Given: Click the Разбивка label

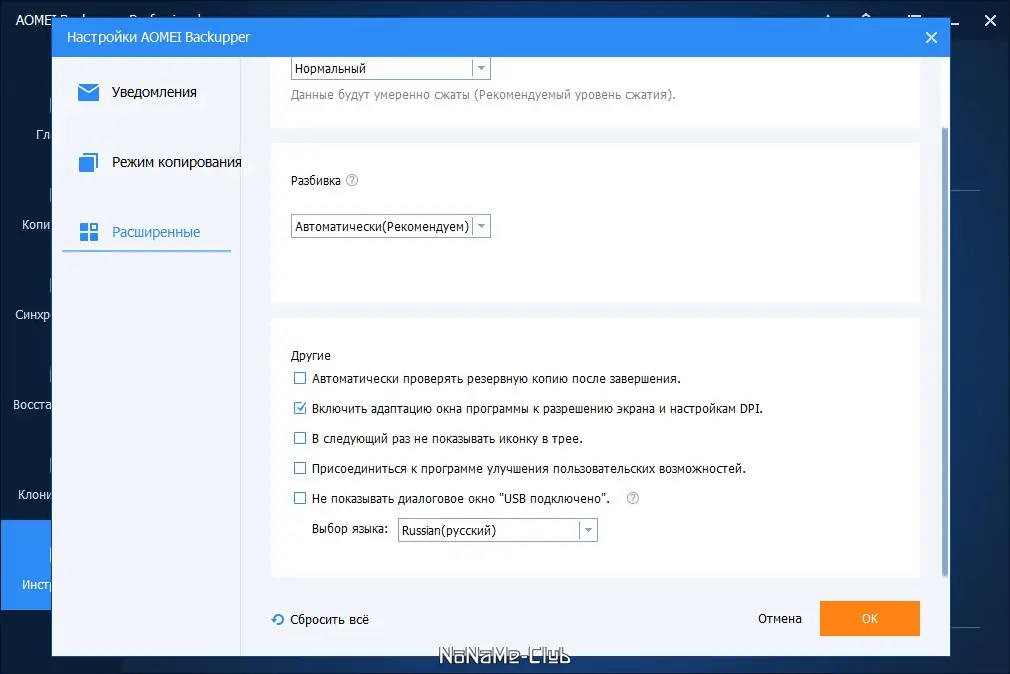Looking at the screenshot, I should pyautogui.click(x=316, y=180).
